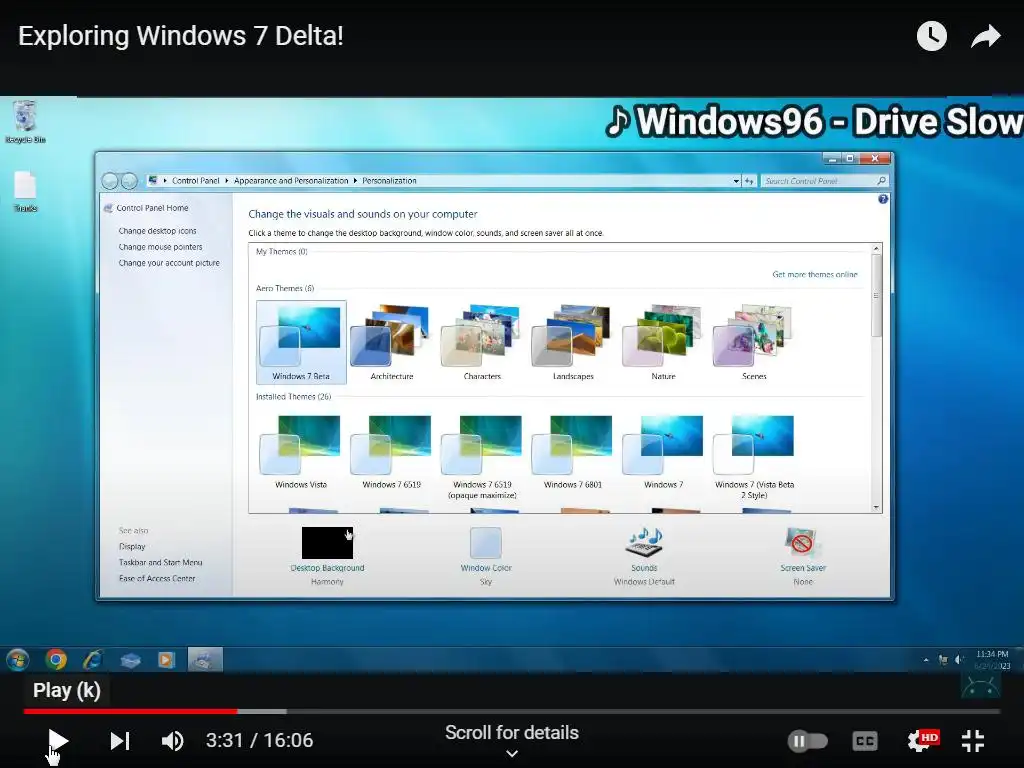This screenshot has width=1024, height=768.
Task: Click Appearance and Personalization breadcrumb
Action: point(291,181)
